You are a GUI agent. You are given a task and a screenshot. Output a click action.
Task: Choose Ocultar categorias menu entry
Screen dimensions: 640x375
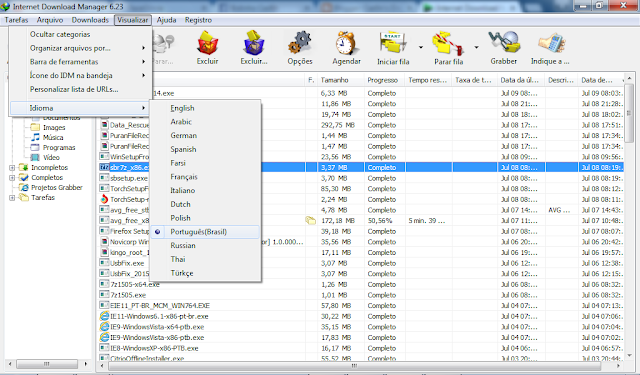click(81, 34)
